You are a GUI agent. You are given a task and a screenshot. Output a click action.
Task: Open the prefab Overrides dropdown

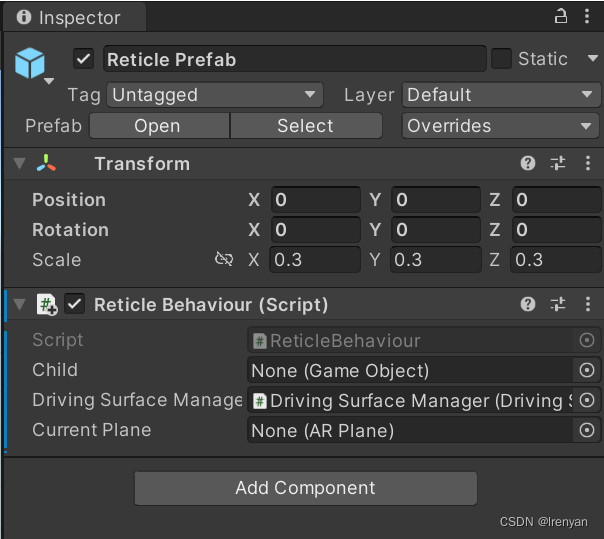click(x=501, y=126)
